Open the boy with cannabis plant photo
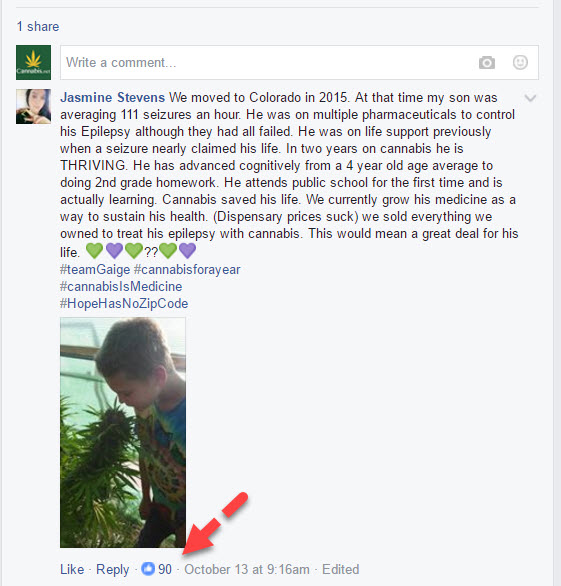Viewport: 561px width, 586px height. [x=123, y=432]
